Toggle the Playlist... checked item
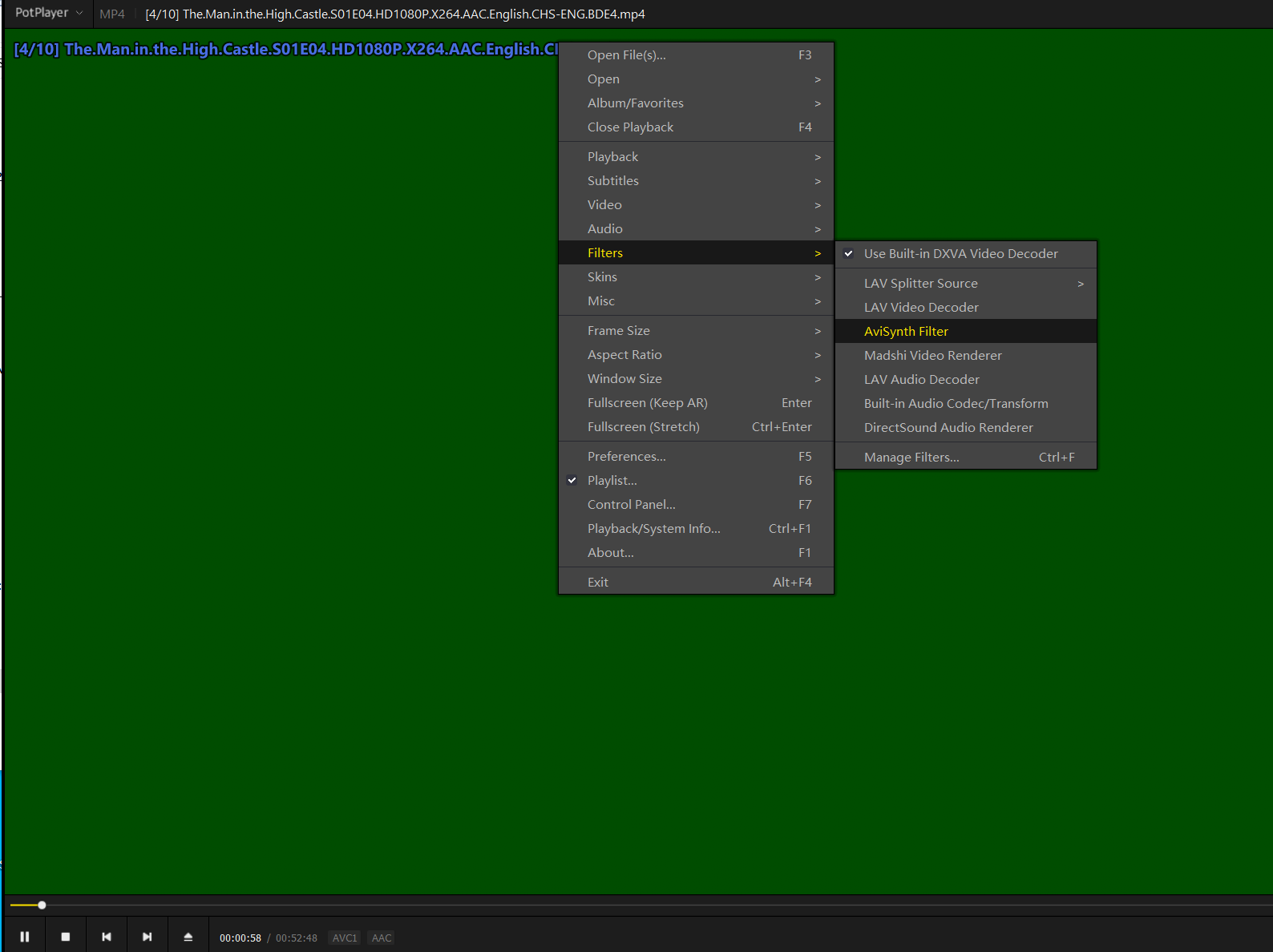 point(696,481)
